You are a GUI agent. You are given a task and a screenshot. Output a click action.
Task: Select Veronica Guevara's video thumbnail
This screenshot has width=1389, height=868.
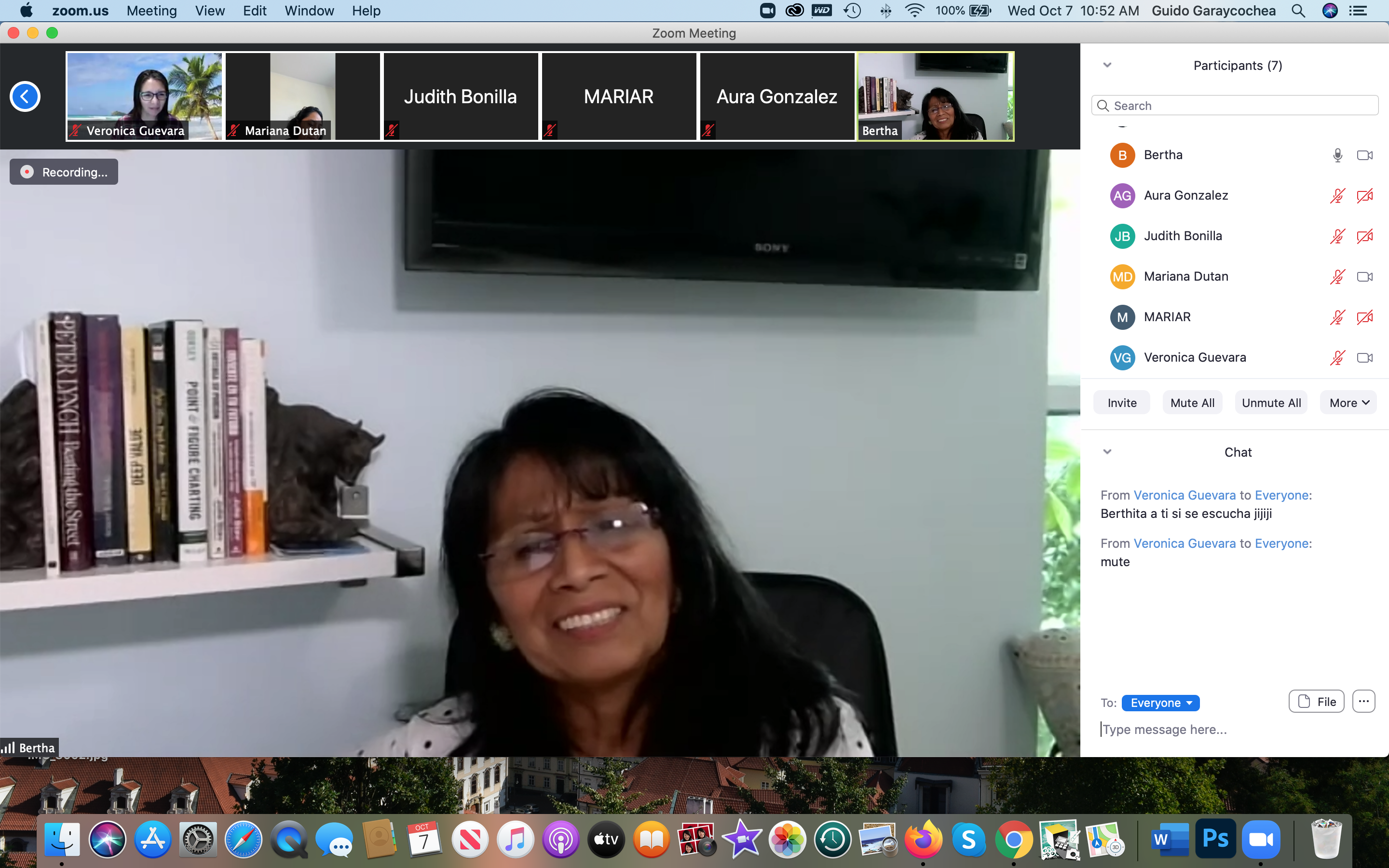(x=144, y=96)
